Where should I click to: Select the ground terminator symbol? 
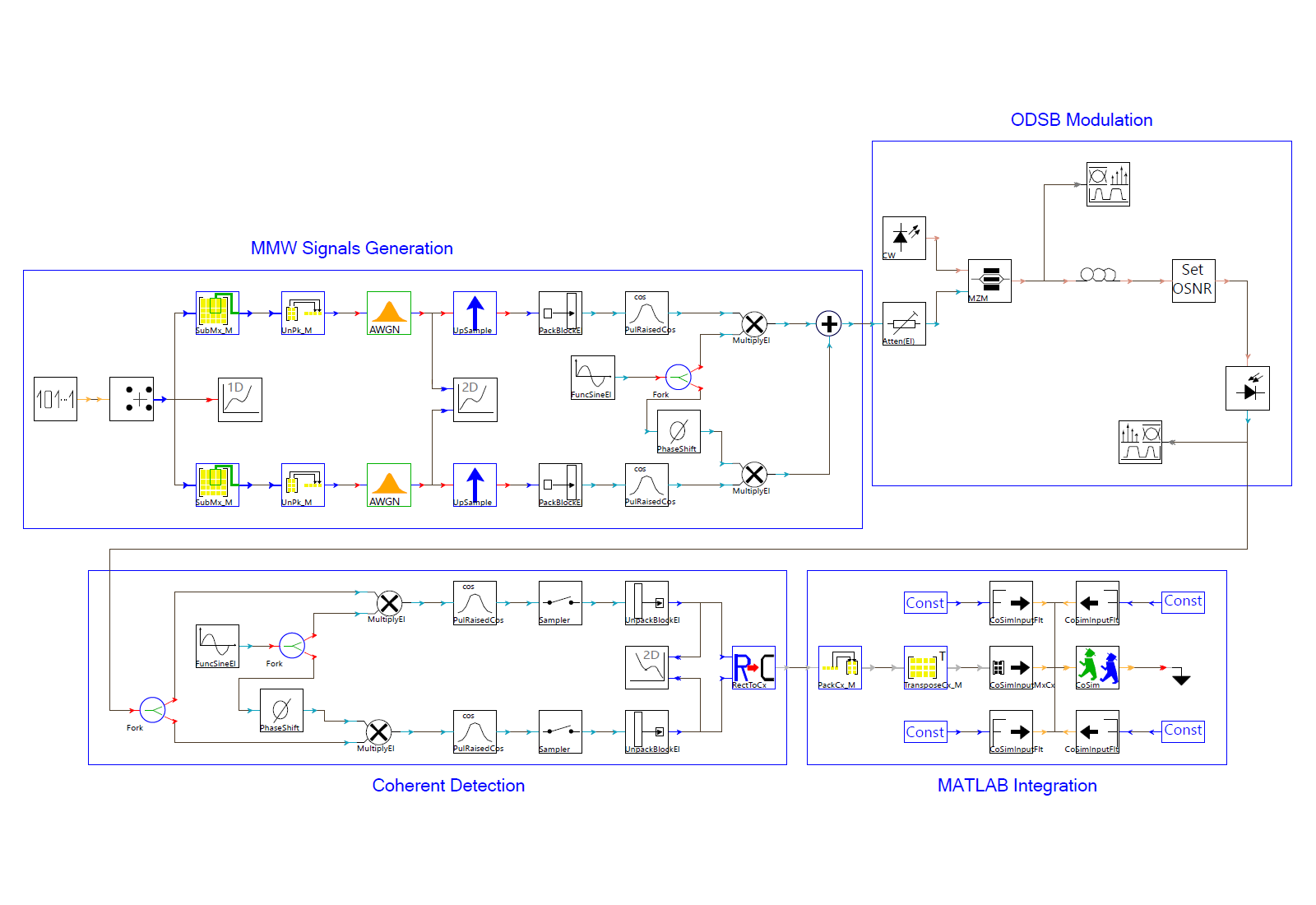coord(1181,678)
